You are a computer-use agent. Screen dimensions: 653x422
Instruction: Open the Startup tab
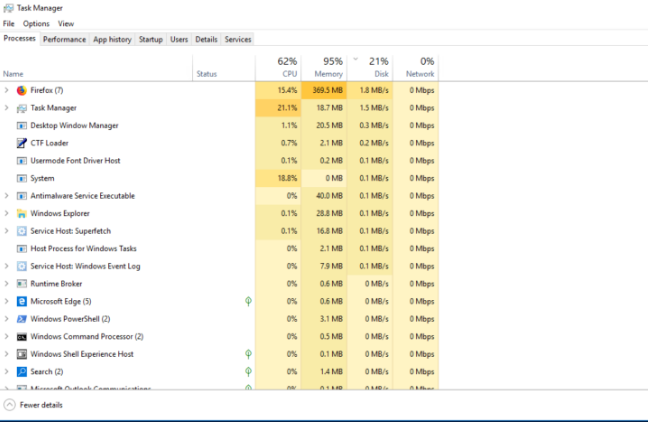click(x=151, y=40)
